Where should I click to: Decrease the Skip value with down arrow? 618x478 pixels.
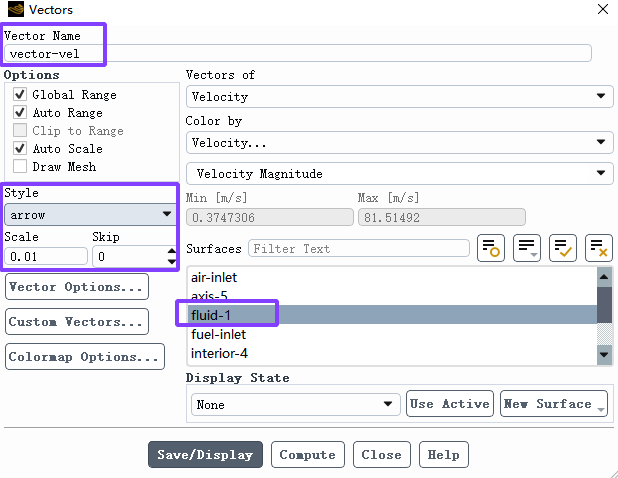171,262
